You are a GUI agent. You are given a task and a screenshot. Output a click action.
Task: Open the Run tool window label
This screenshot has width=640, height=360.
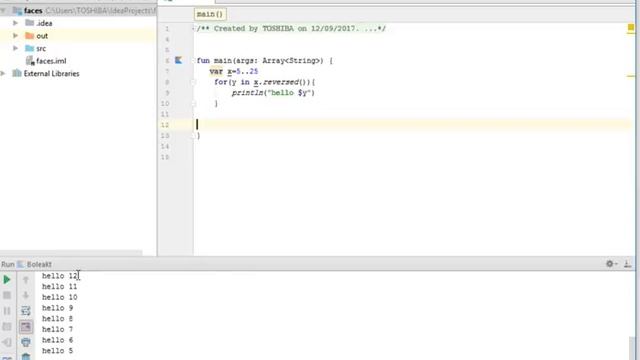[8, 264]
